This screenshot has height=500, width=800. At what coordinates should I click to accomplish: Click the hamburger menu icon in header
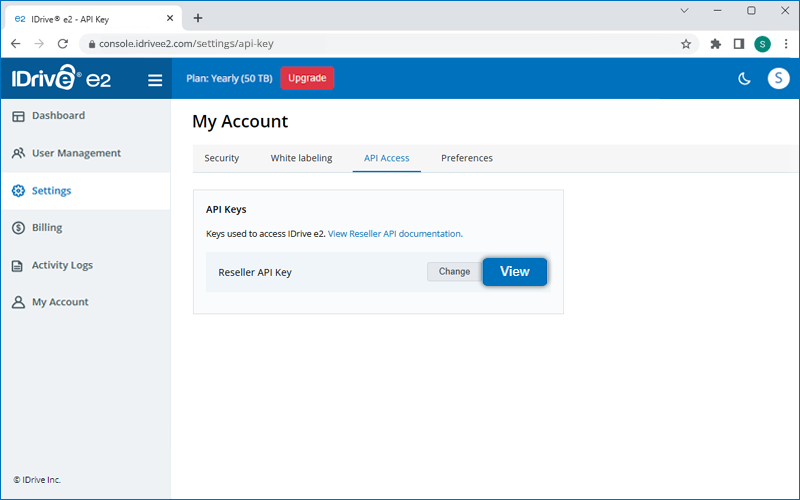(155, 80)
